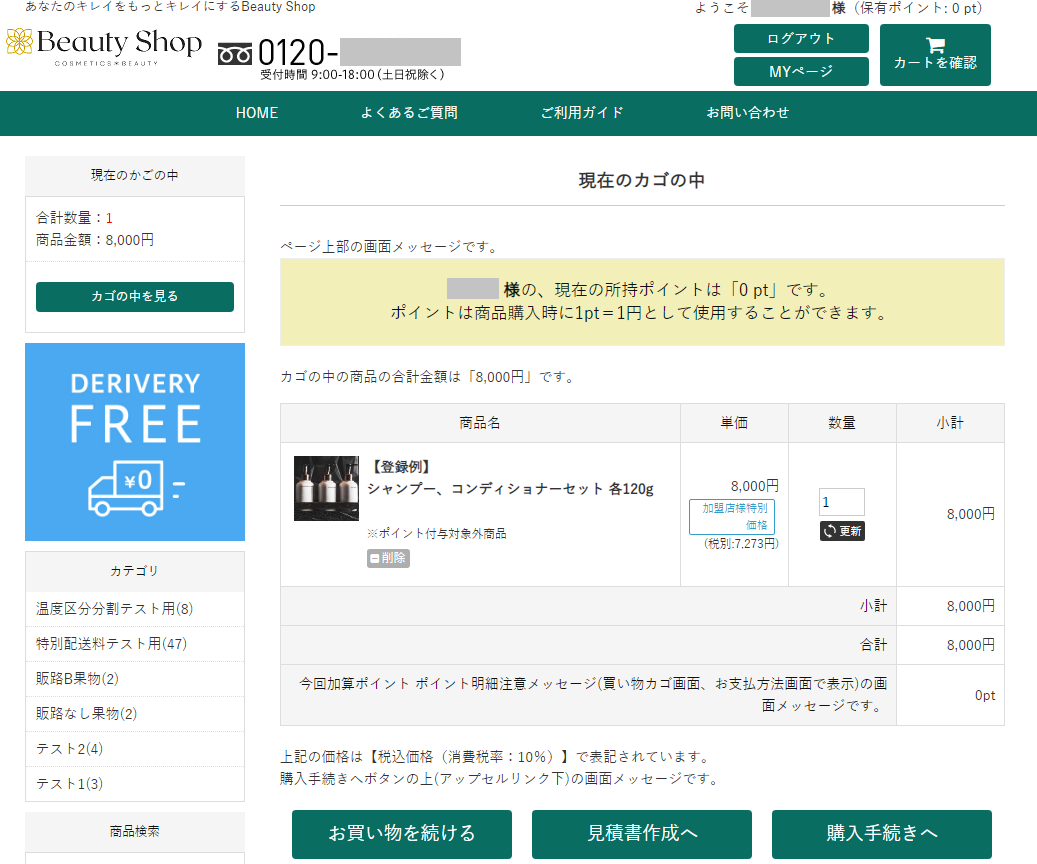Click the Beauty Shop logo

(x=104, y=46)
